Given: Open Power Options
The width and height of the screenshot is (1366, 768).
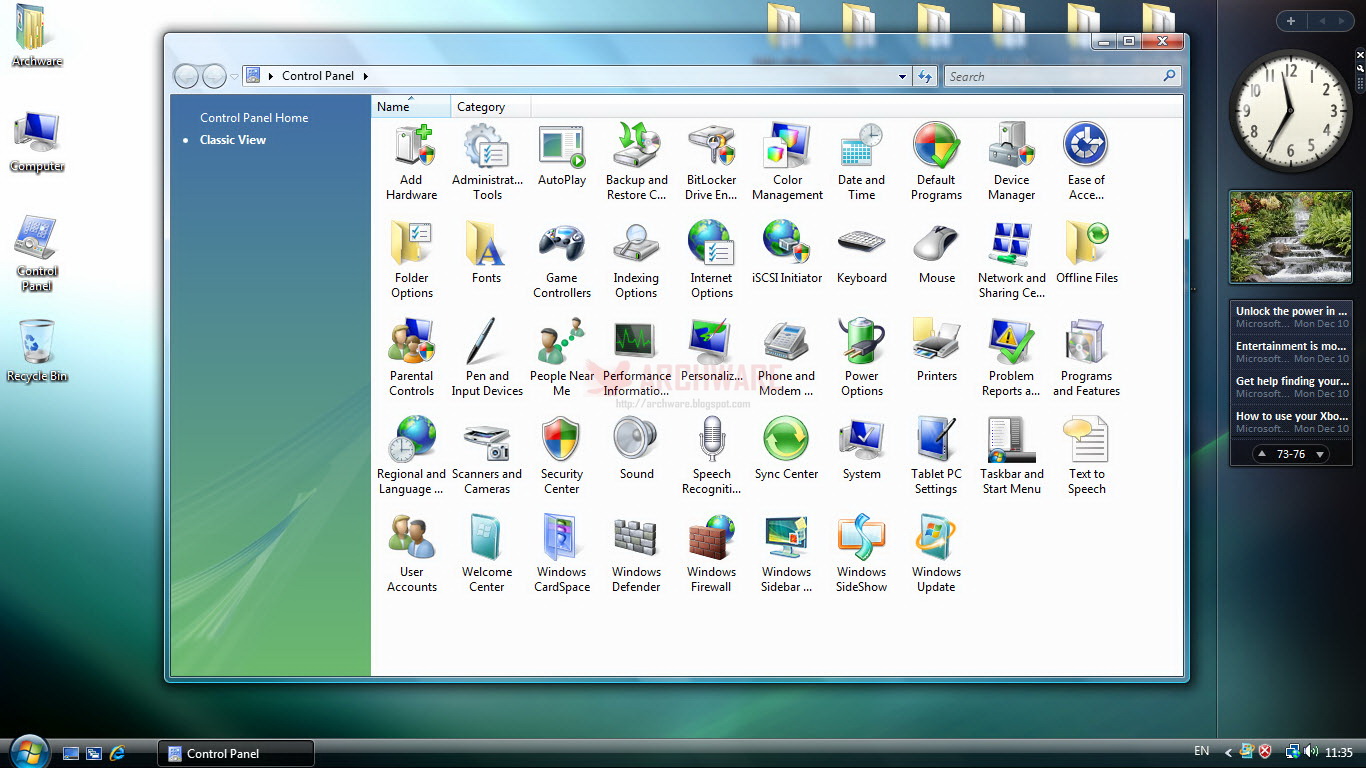Looking at the screenshot, I should (x=862, y=358).
